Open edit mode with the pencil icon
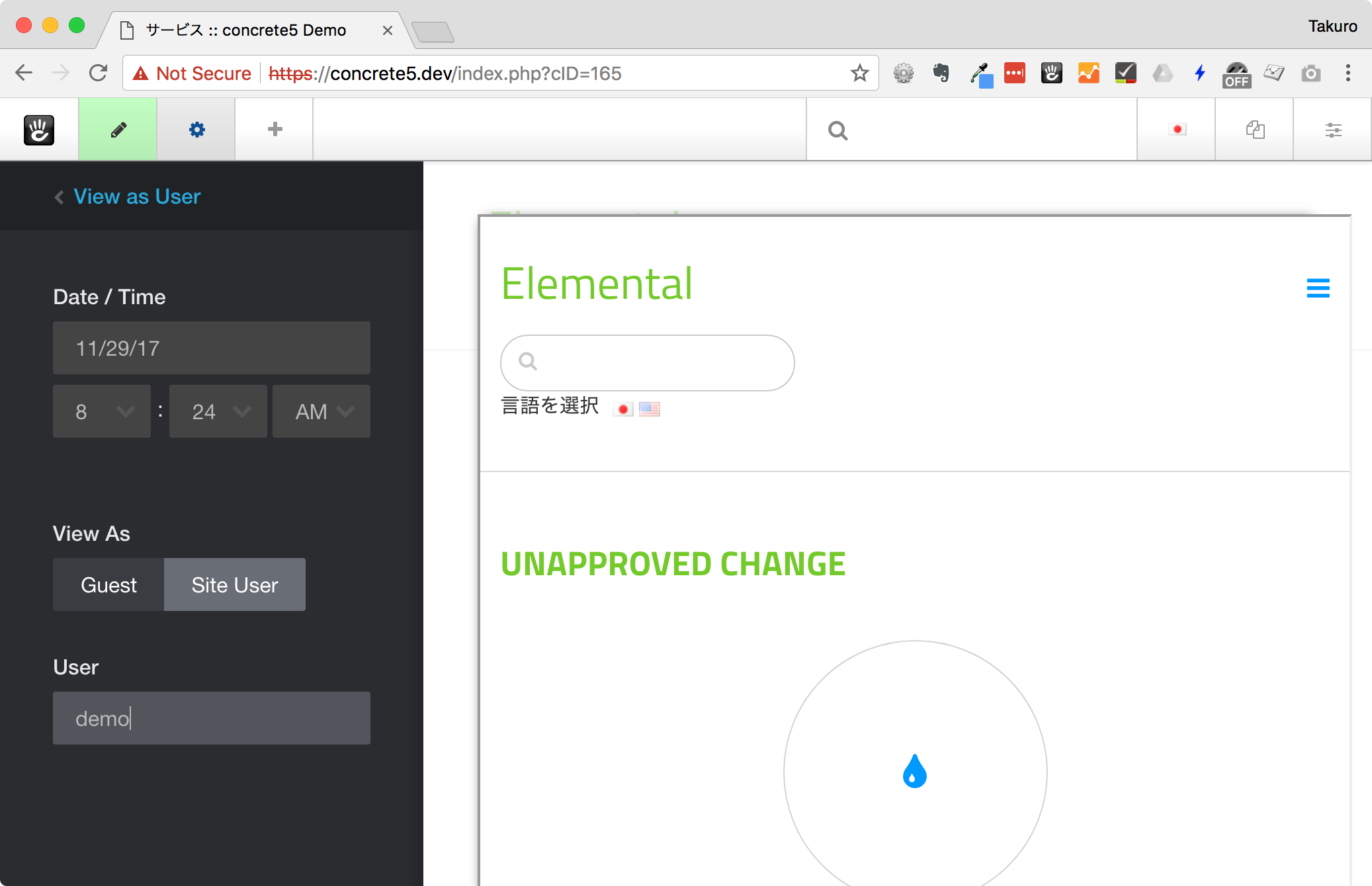 pyautogui.click(x=117, y=129)
